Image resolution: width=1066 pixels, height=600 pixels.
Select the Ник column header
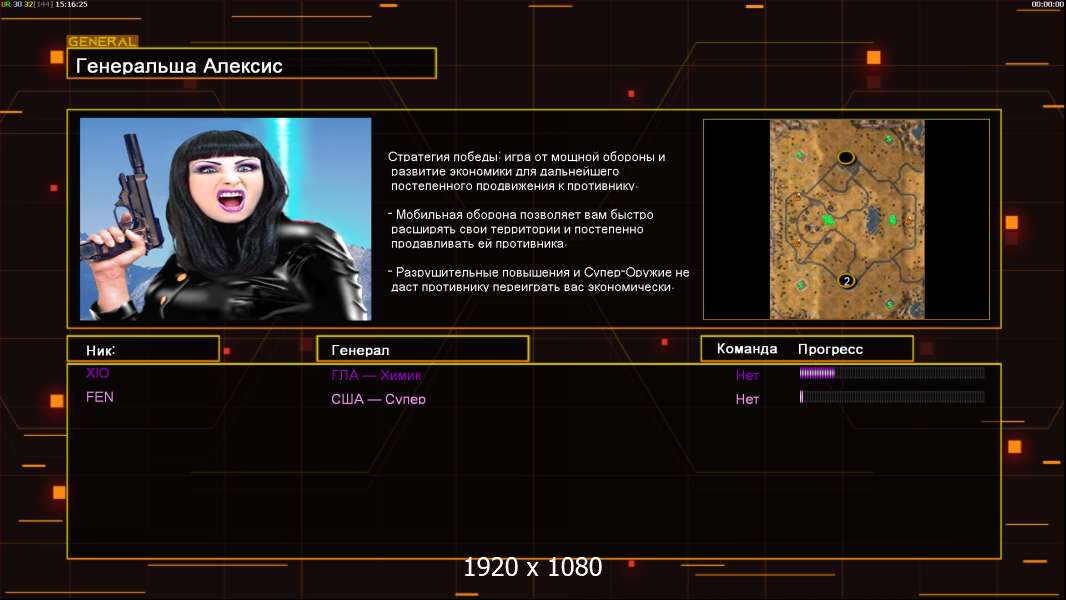click(142, 349)
